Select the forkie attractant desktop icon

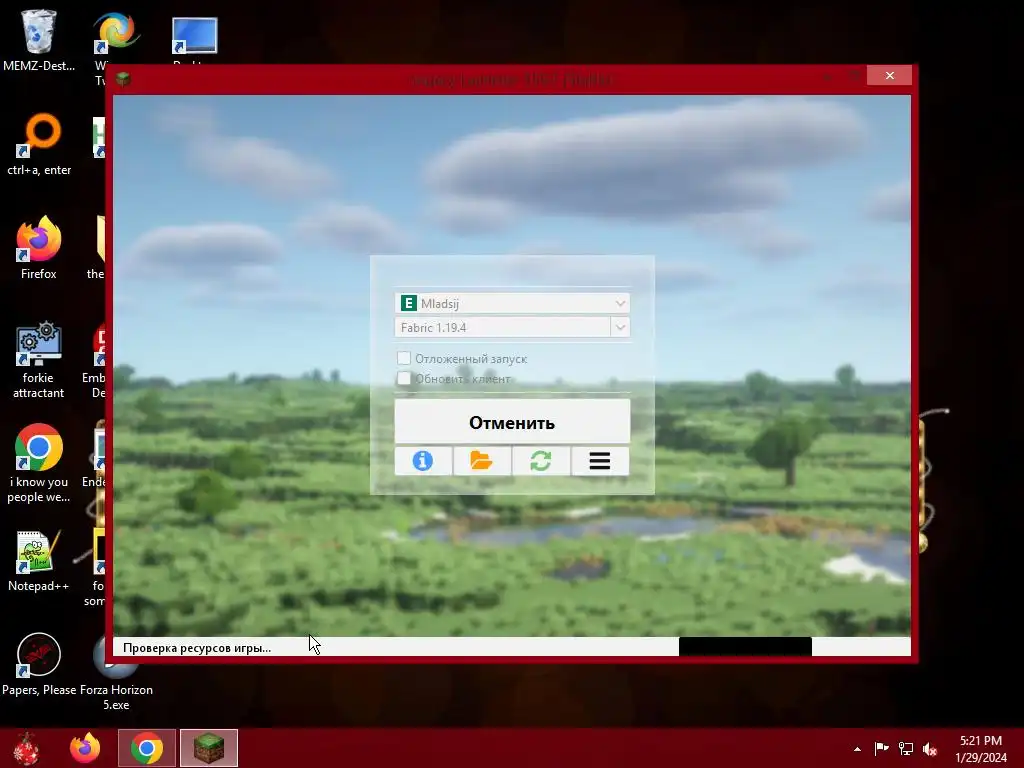[x=39, y=360]
